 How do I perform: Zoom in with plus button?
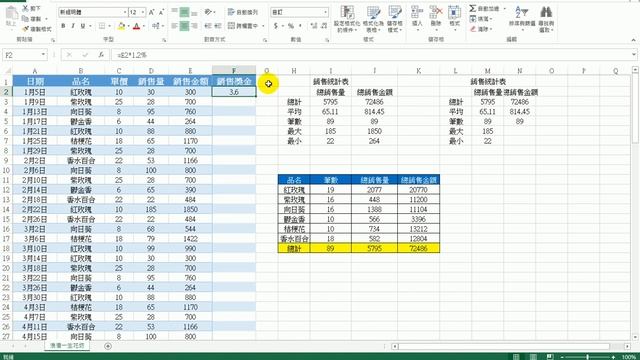(x=613, y=357)
